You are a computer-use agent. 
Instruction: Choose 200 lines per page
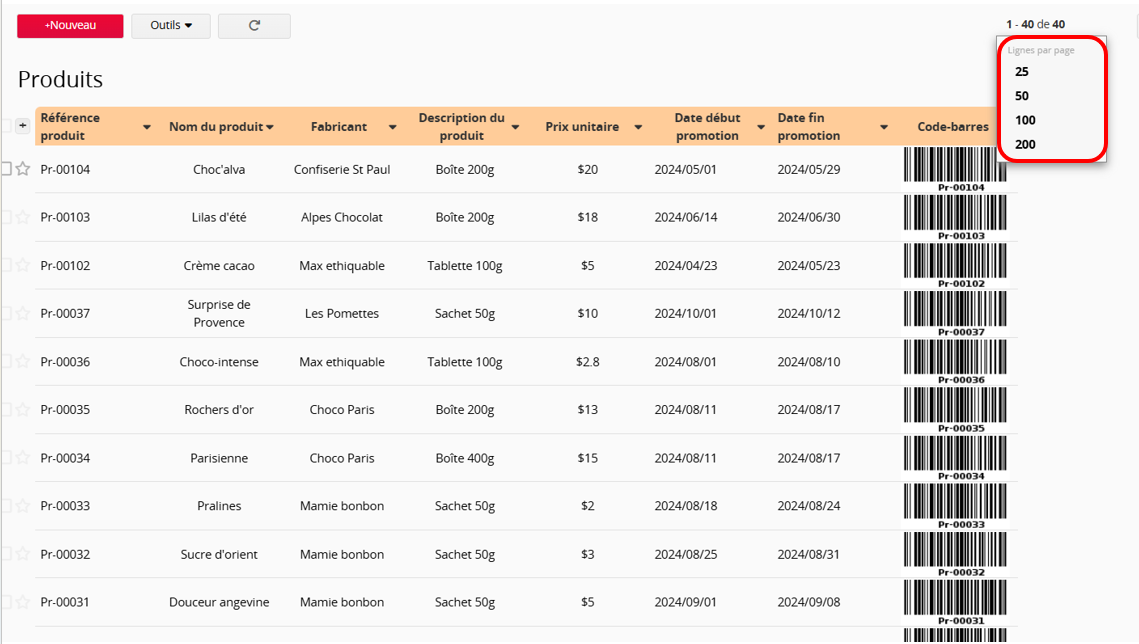click(x=1025, y=144)
